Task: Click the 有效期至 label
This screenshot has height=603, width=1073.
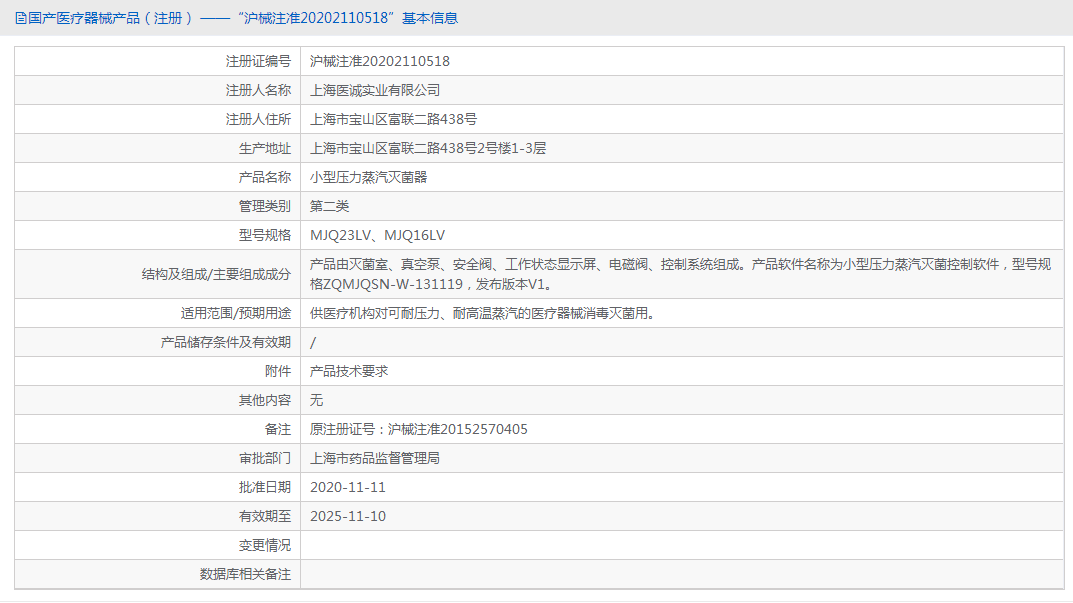Action: tap(265, 516)
